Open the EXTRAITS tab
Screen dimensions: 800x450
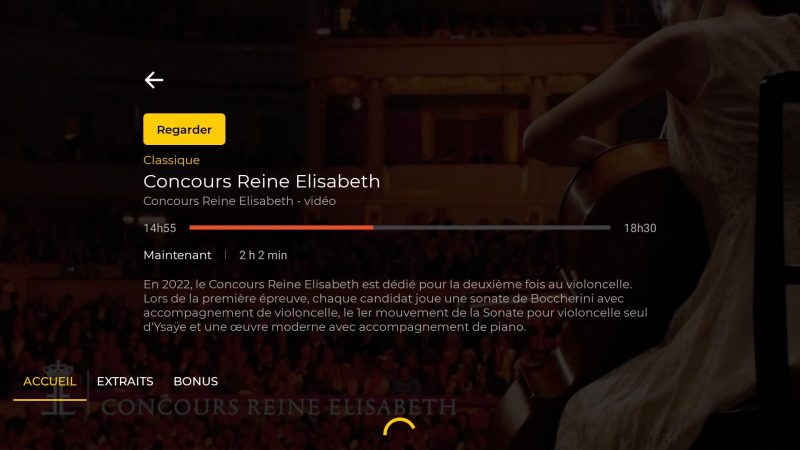pyautogui.click(x=125, y=382)
